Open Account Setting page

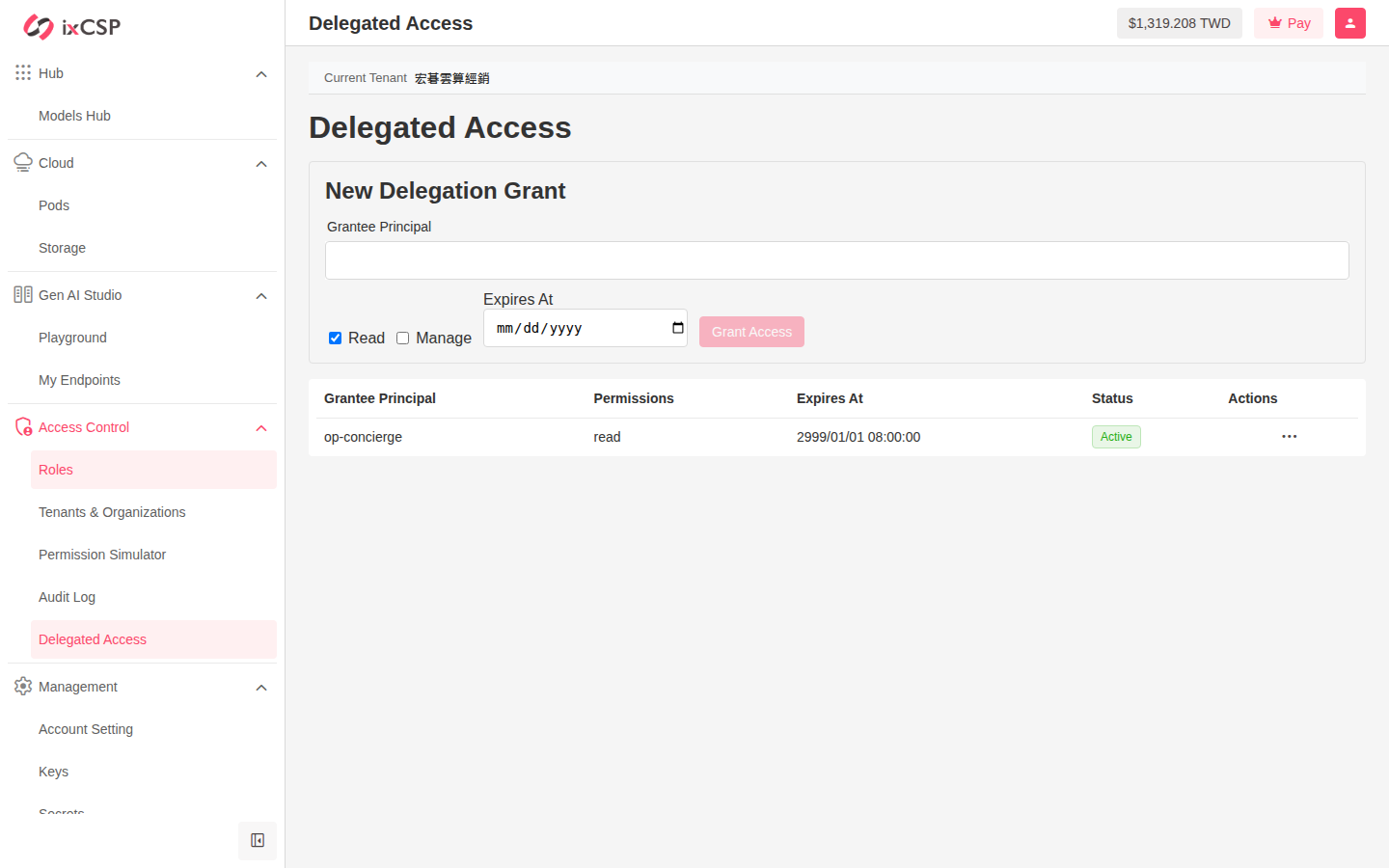click(x=153, y=729)
